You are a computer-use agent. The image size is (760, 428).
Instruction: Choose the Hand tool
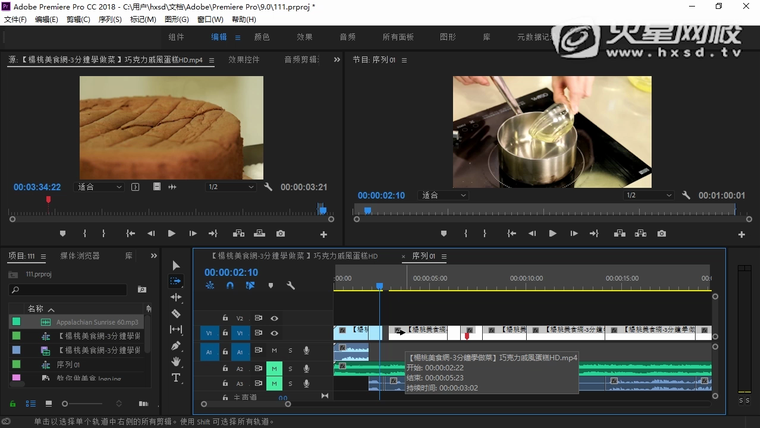[x=176, y=362]
